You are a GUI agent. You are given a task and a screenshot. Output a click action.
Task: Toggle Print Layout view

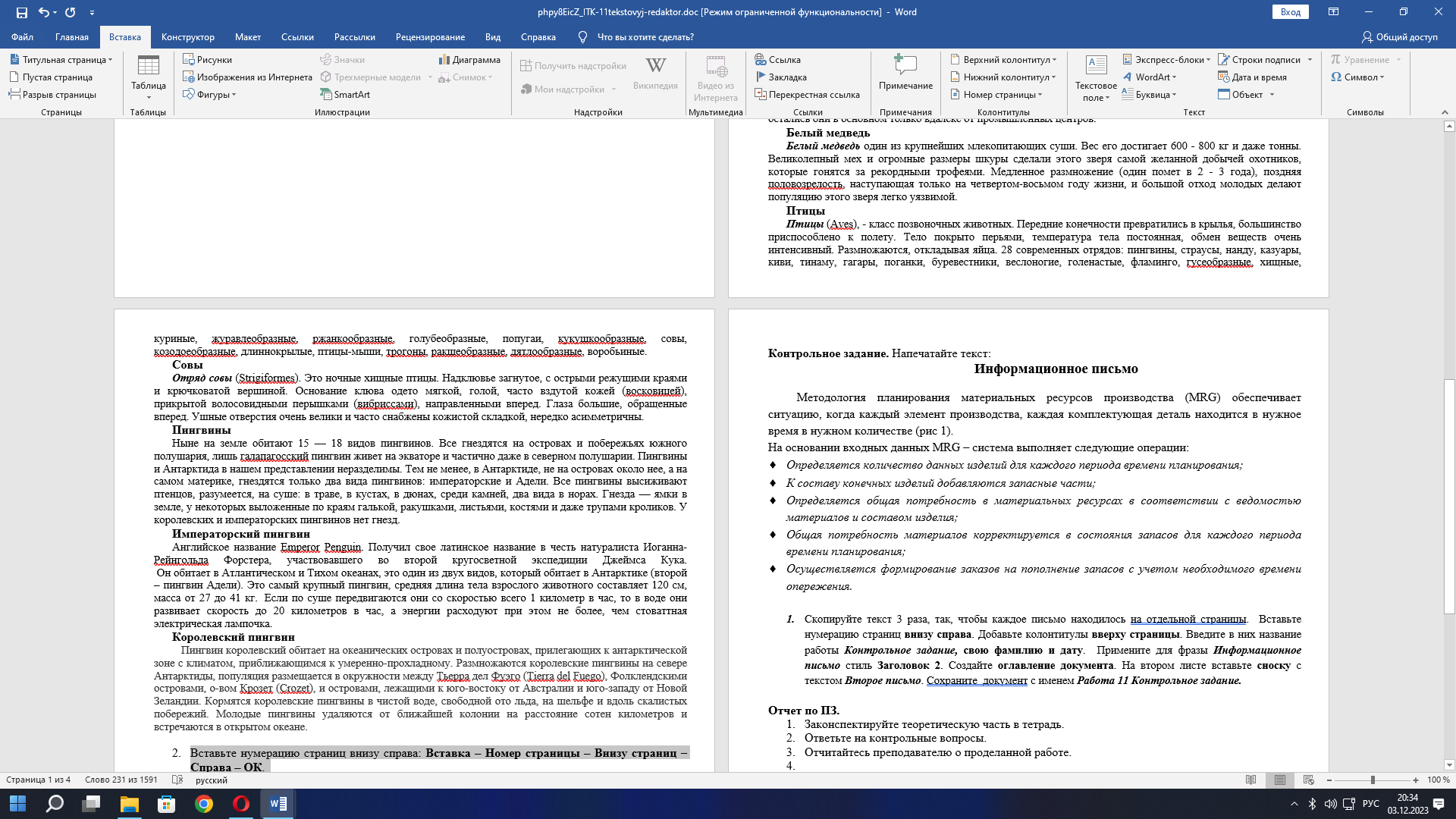point(1280,780)
